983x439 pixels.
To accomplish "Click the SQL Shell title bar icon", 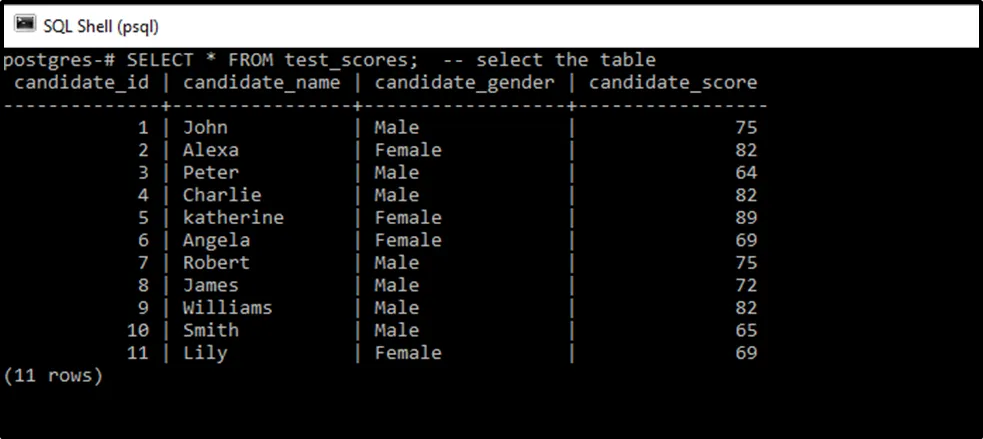I will point(24,25).
